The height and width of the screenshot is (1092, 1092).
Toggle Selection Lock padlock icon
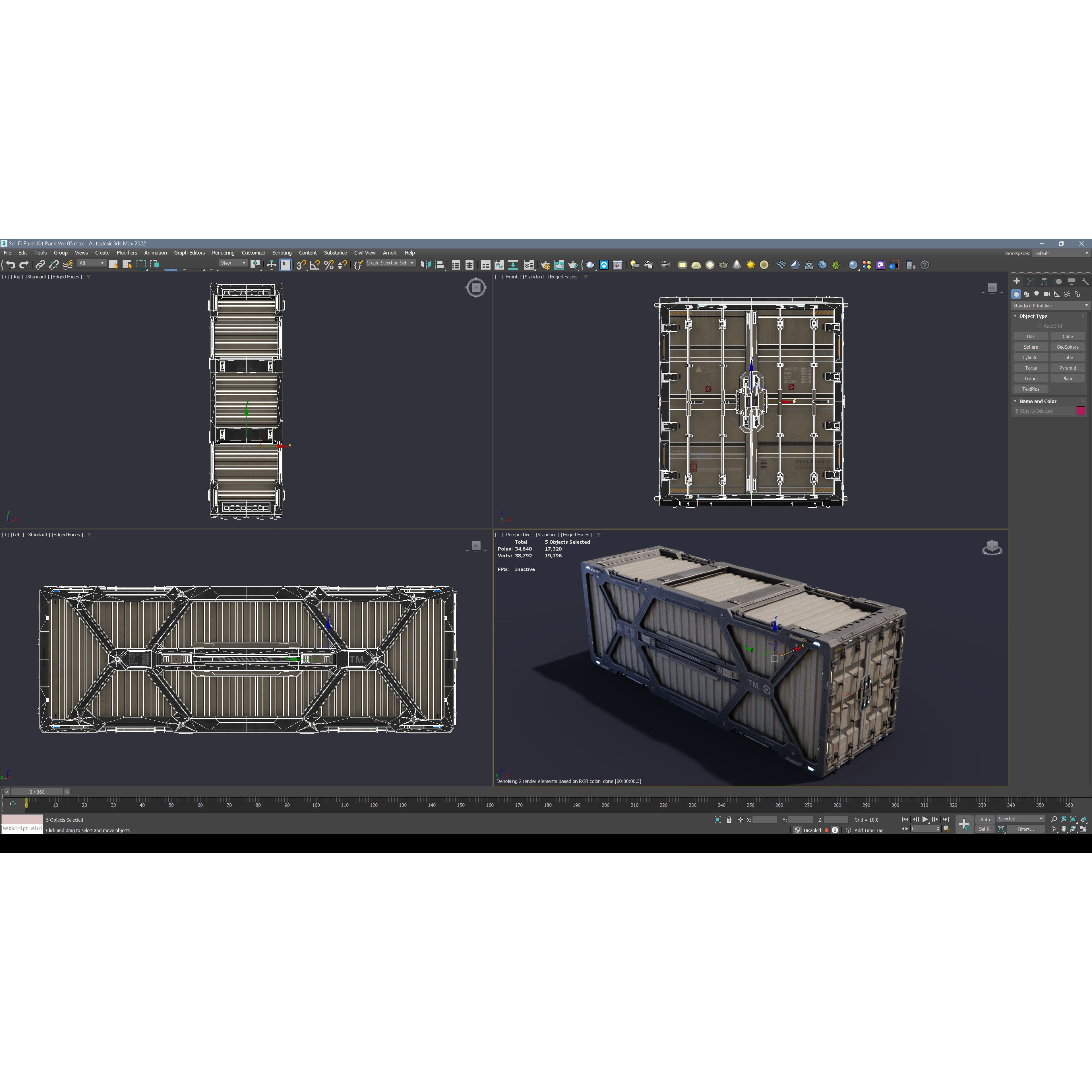(x=729, y=820)
